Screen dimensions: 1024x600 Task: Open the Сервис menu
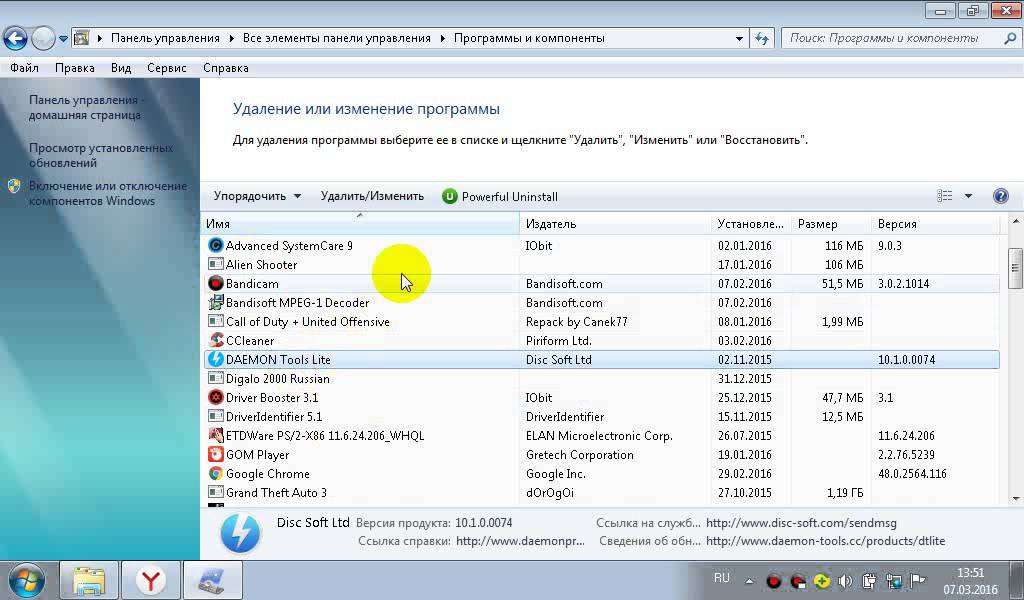(x=166, y=68)
